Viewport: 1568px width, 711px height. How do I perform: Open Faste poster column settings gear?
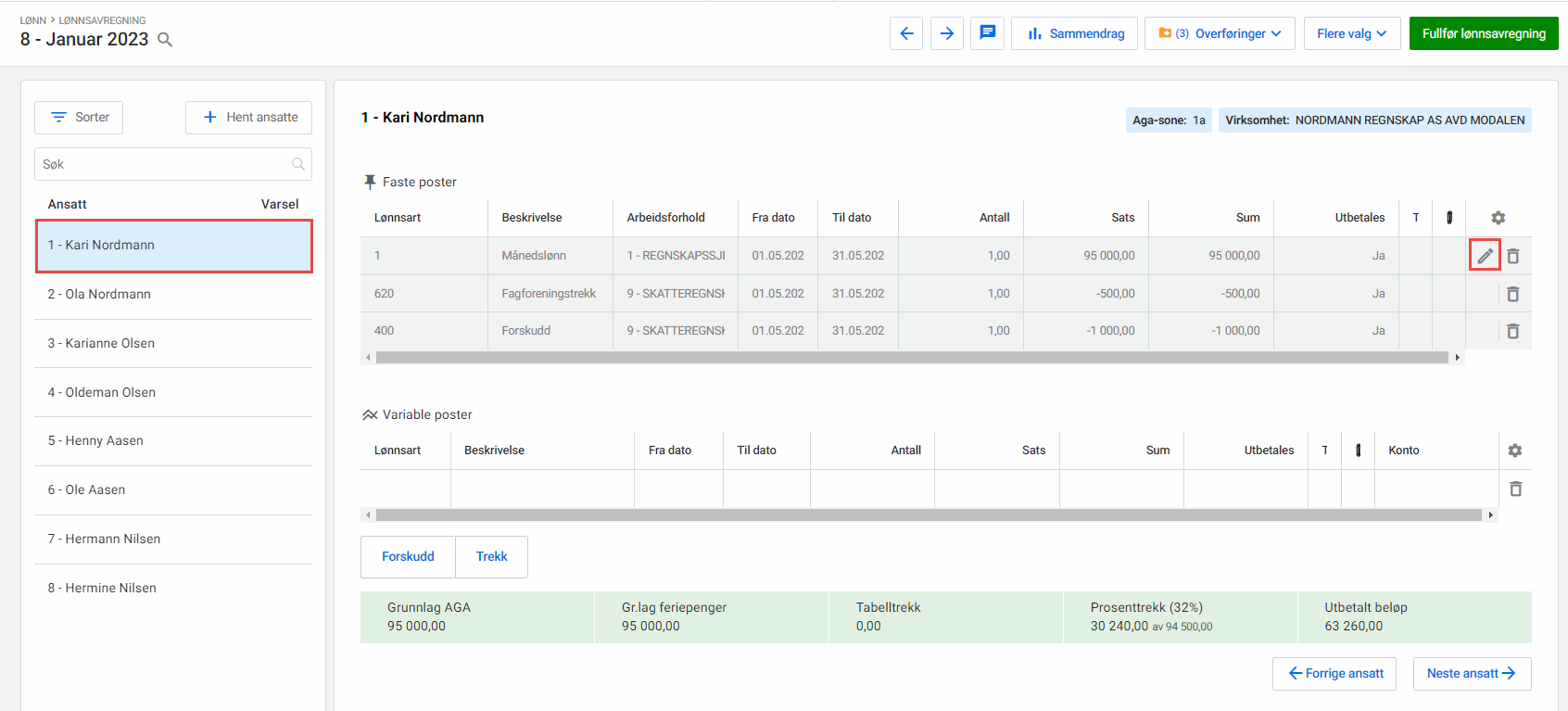[x=1498, y=218]
